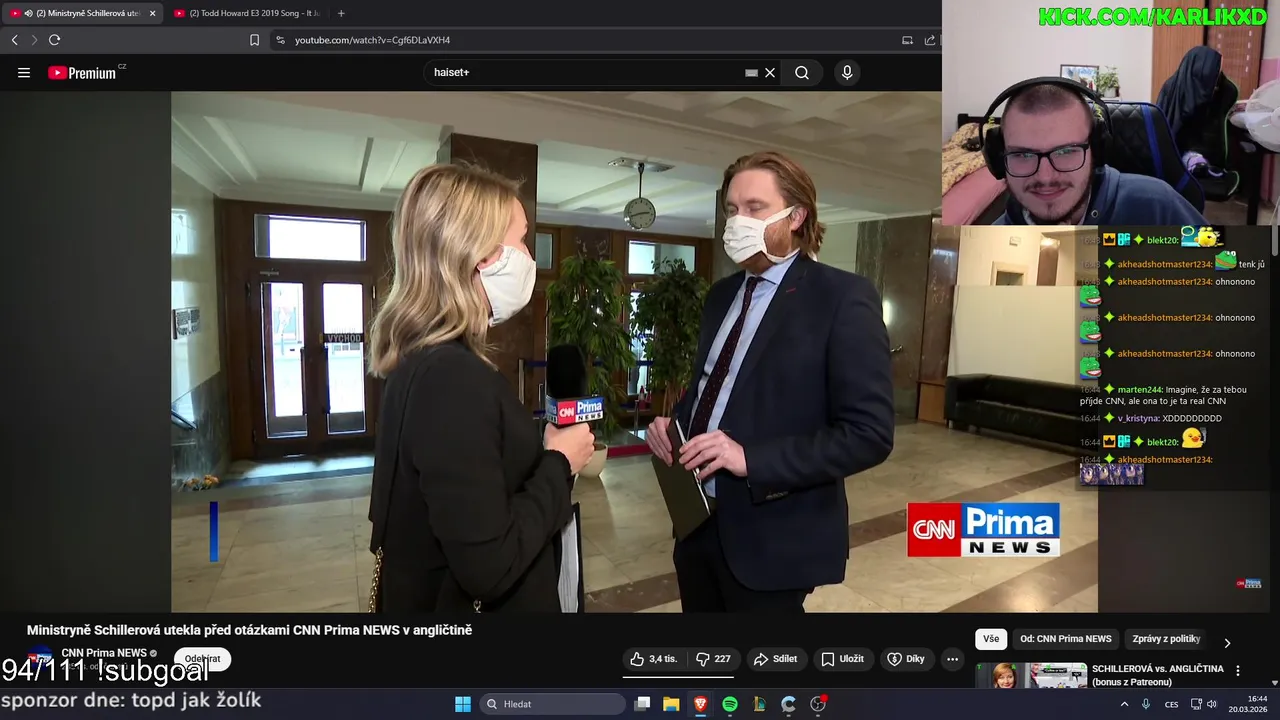Open the network and volume quick settings

[x=1204, y=704]
